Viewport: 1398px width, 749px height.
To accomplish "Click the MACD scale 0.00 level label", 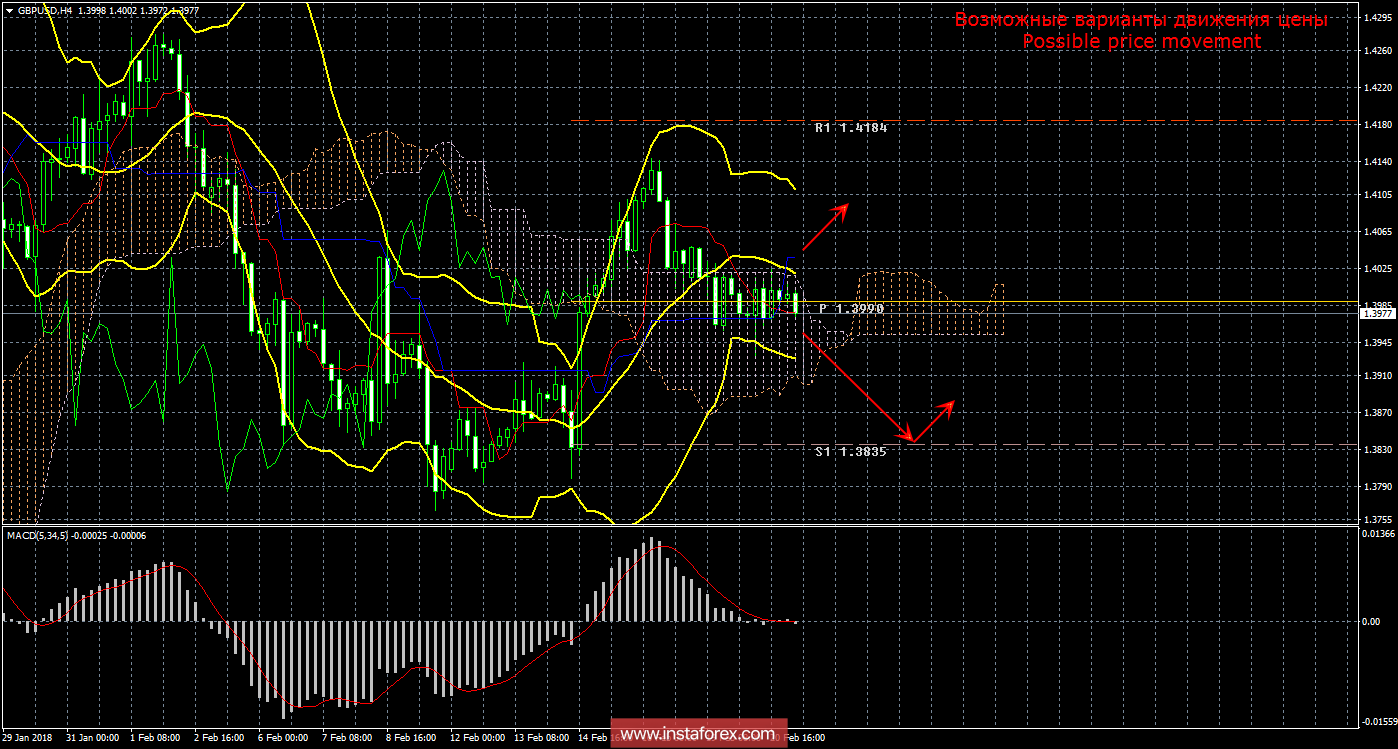I will tap(1372, 622).
